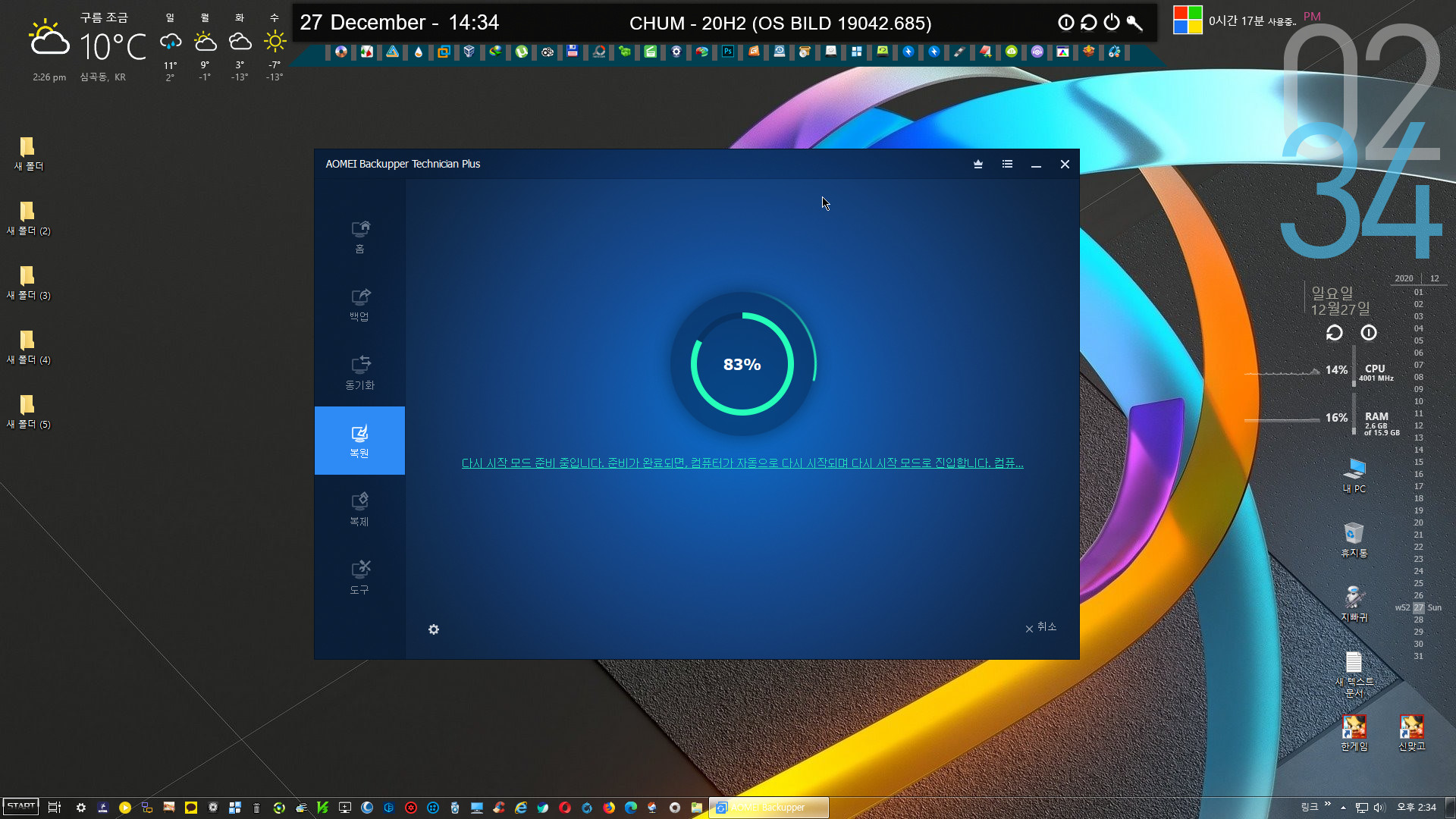Expand the 링크 toolbar chevron in the taskbar

[x=1327, y=804]
